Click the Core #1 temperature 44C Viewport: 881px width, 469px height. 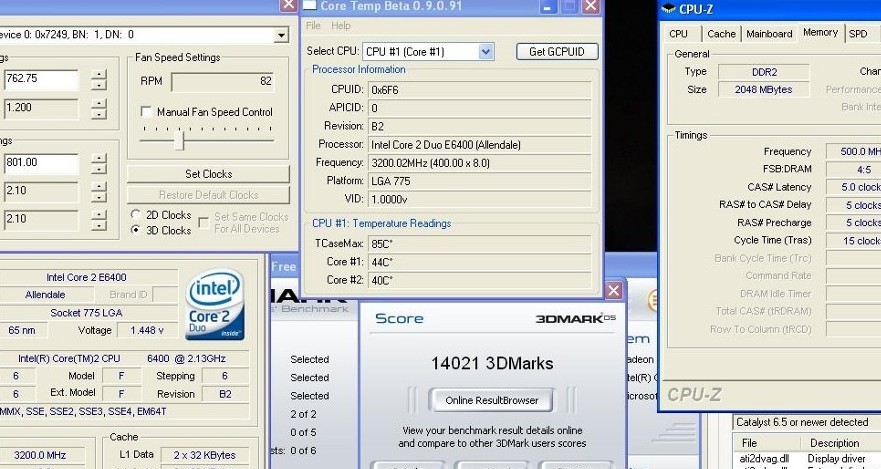480,262
